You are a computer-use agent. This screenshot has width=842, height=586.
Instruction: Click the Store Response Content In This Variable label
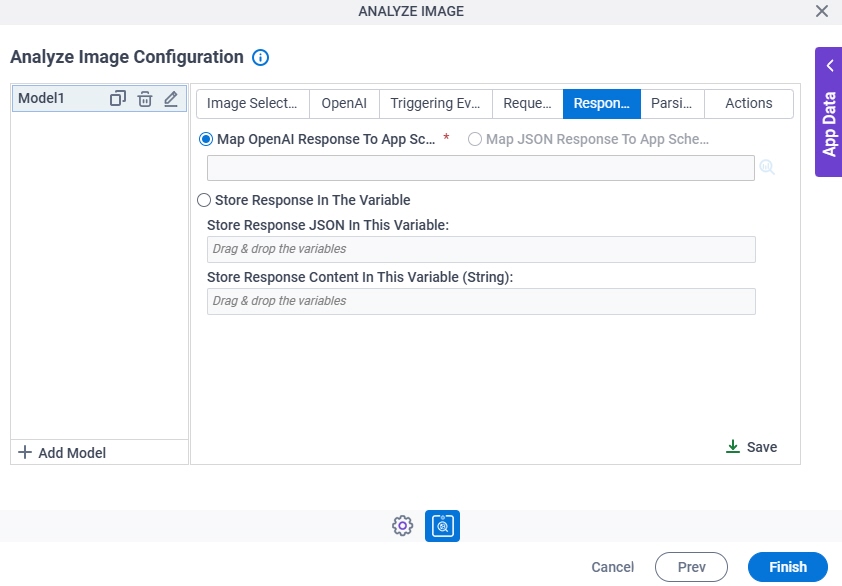[360, 277]
